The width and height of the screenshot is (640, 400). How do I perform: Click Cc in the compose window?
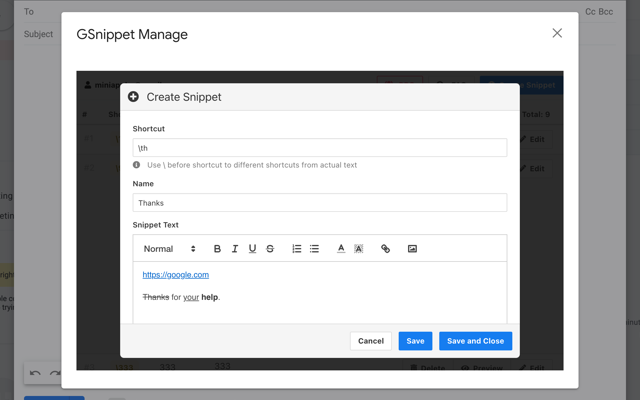pyautogui.click(x=590, y=12)
